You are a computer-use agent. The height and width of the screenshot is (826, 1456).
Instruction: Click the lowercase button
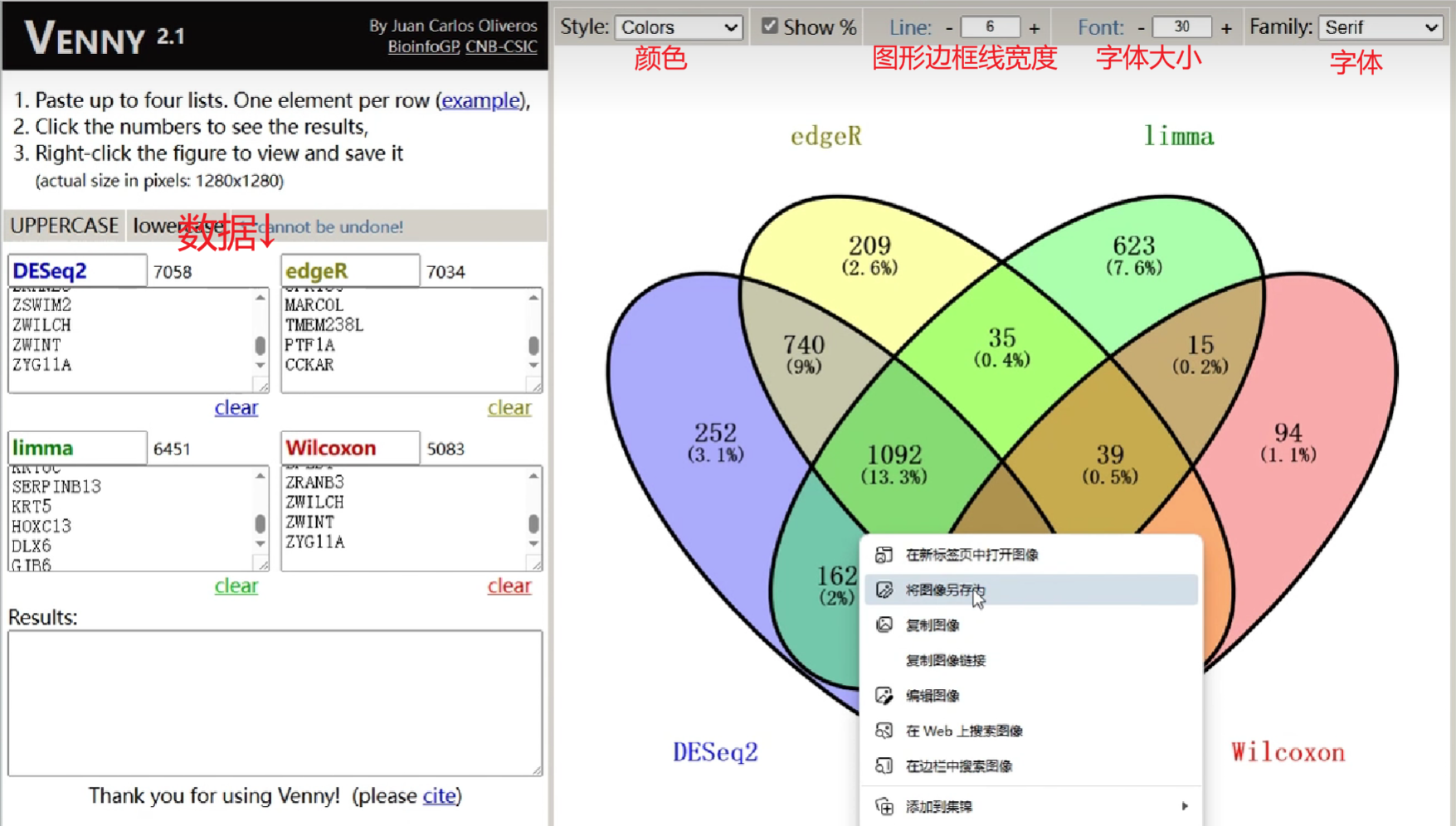[178, 226]
